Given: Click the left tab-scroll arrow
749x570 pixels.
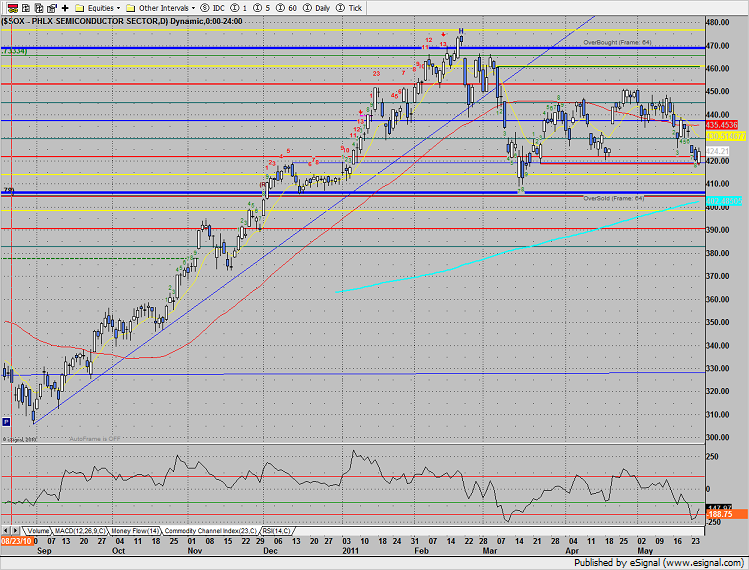Looking at the screenshot, I should coord(6,530).
